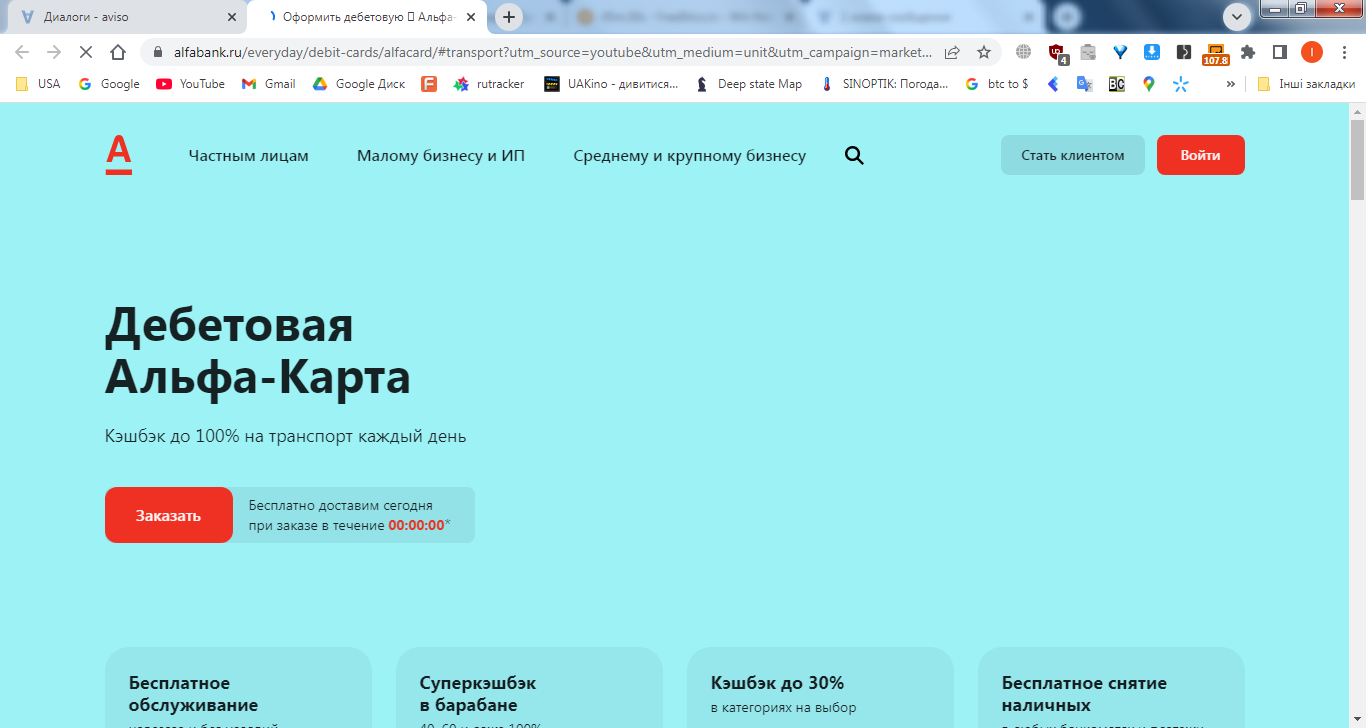Toggle the browser side panel icon
1366x728 pixels.
[1279, 52]
